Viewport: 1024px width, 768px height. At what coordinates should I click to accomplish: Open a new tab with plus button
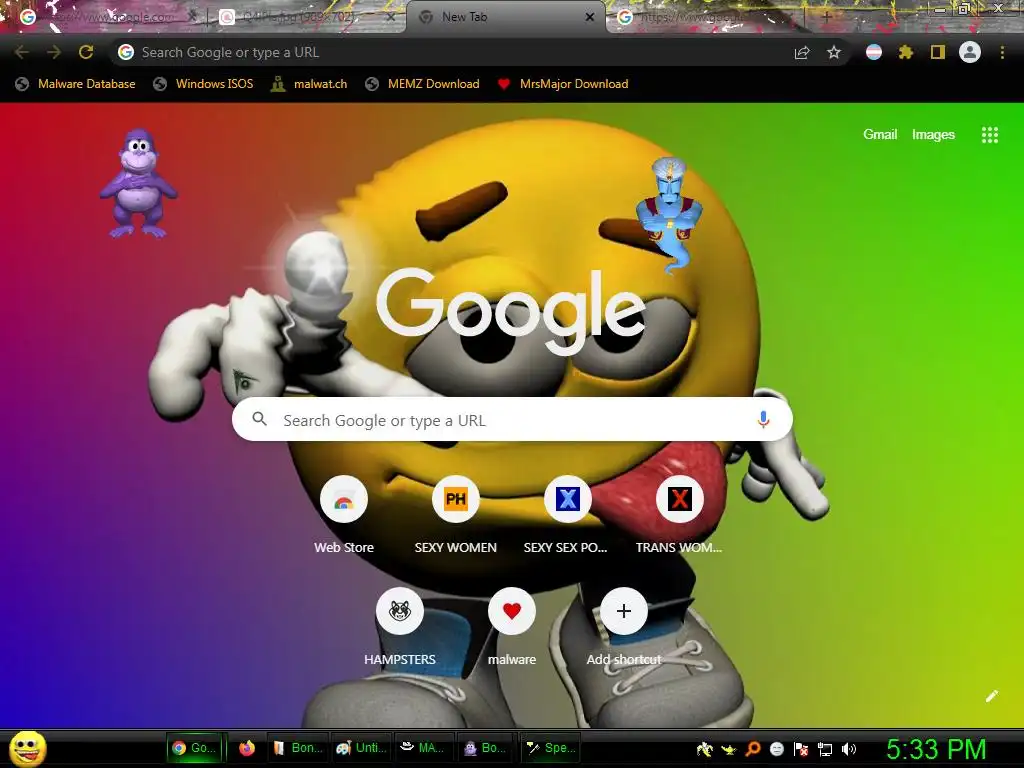pos(826,18)
